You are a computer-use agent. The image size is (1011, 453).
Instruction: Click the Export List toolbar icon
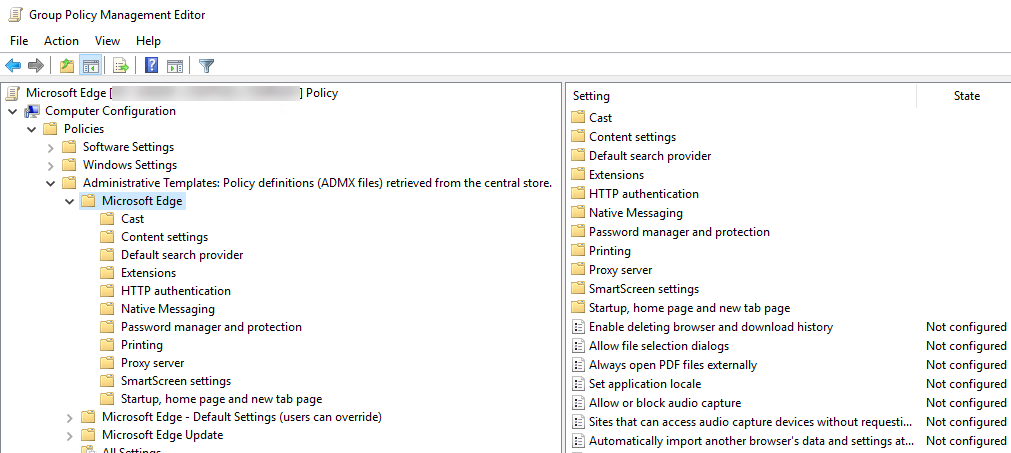(x=121, y=66)
